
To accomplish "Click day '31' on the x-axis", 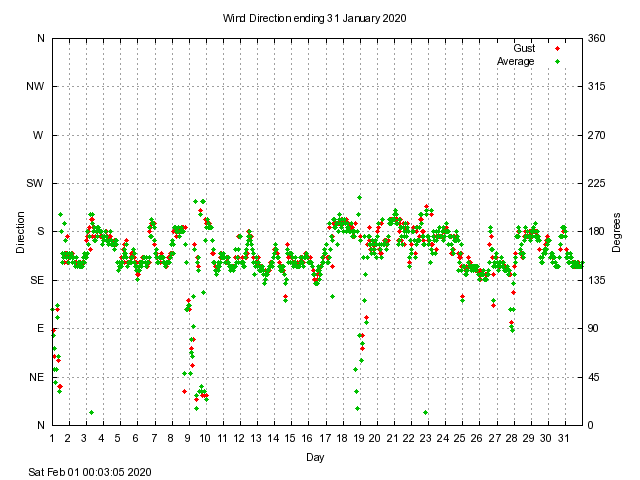I will coord(564,438).
